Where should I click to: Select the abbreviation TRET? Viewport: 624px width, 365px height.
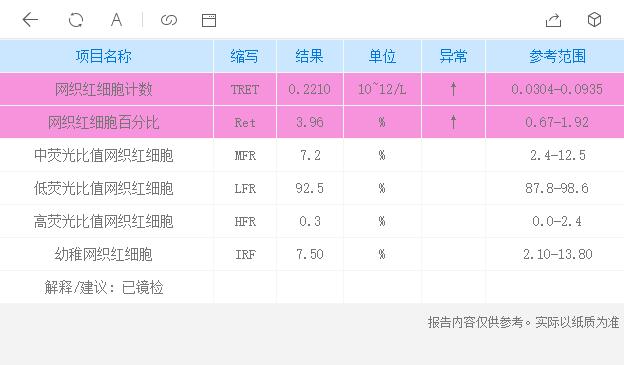click(245, 90)
